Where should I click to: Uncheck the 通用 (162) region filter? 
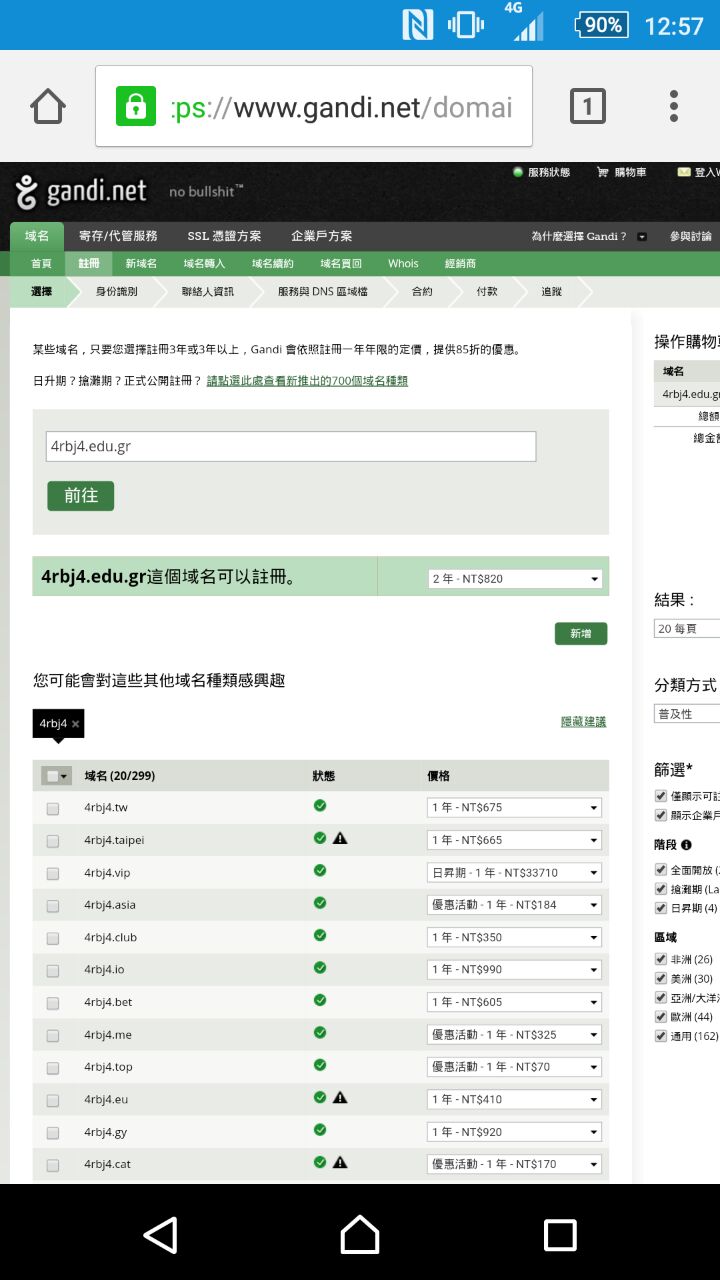660,1036
